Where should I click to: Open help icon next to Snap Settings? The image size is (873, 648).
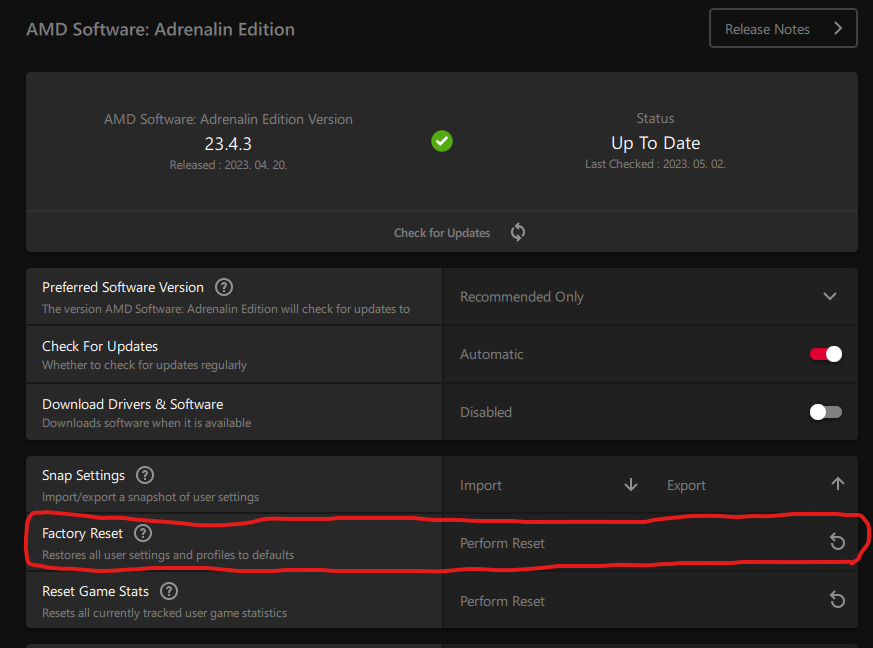(x=145, y=475)
